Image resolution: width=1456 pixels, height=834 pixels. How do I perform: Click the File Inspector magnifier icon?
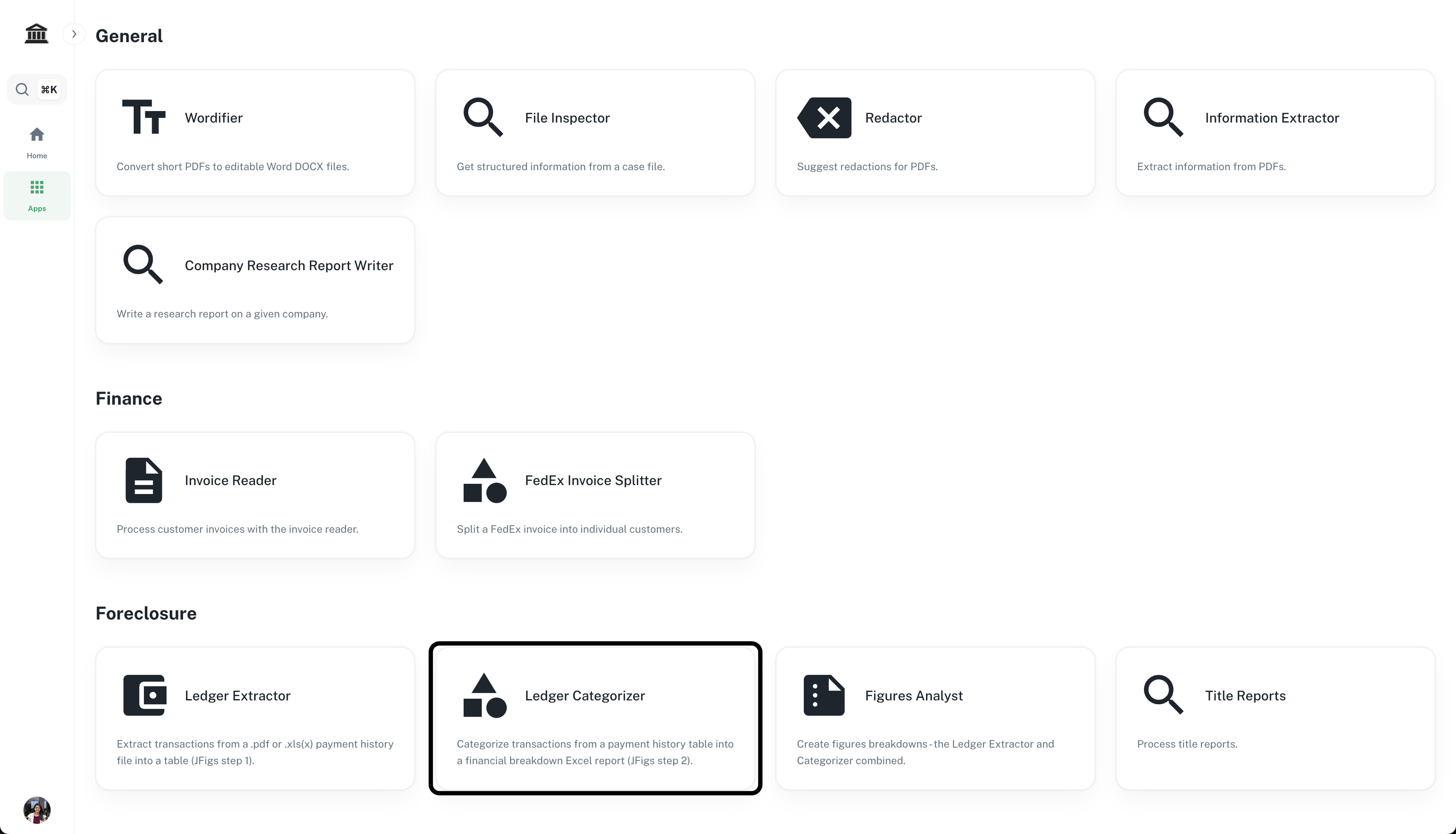(x=482, y=117)
